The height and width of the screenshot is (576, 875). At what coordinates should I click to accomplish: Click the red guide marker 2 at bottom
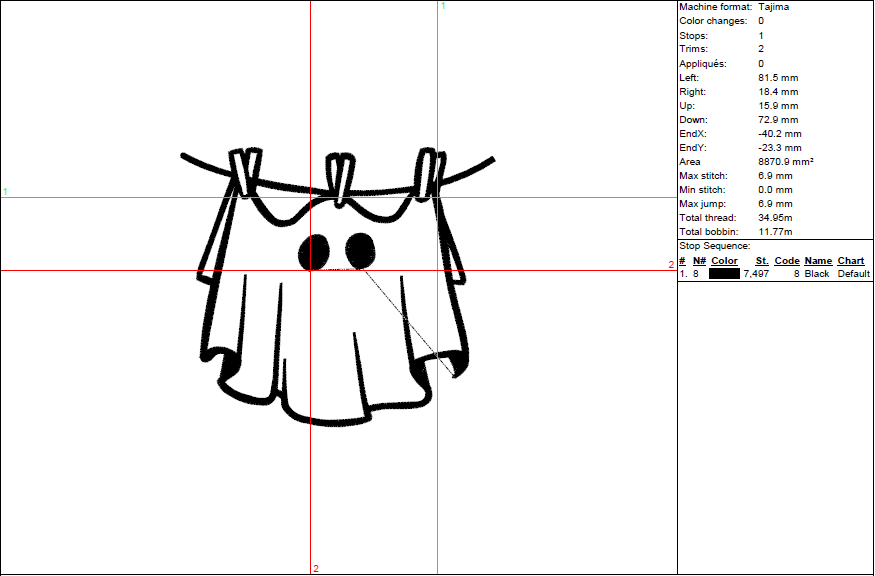point(316,569)
